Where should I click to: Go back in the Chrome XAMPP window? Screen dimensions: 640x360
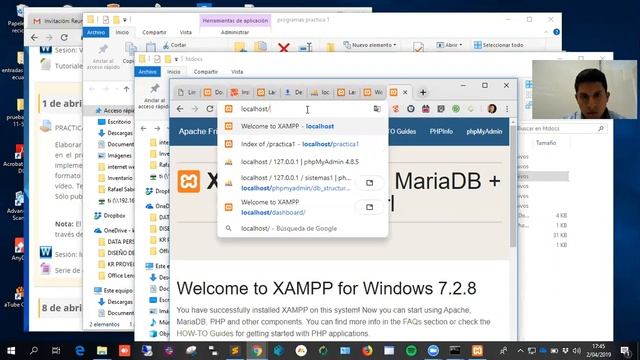180,109
